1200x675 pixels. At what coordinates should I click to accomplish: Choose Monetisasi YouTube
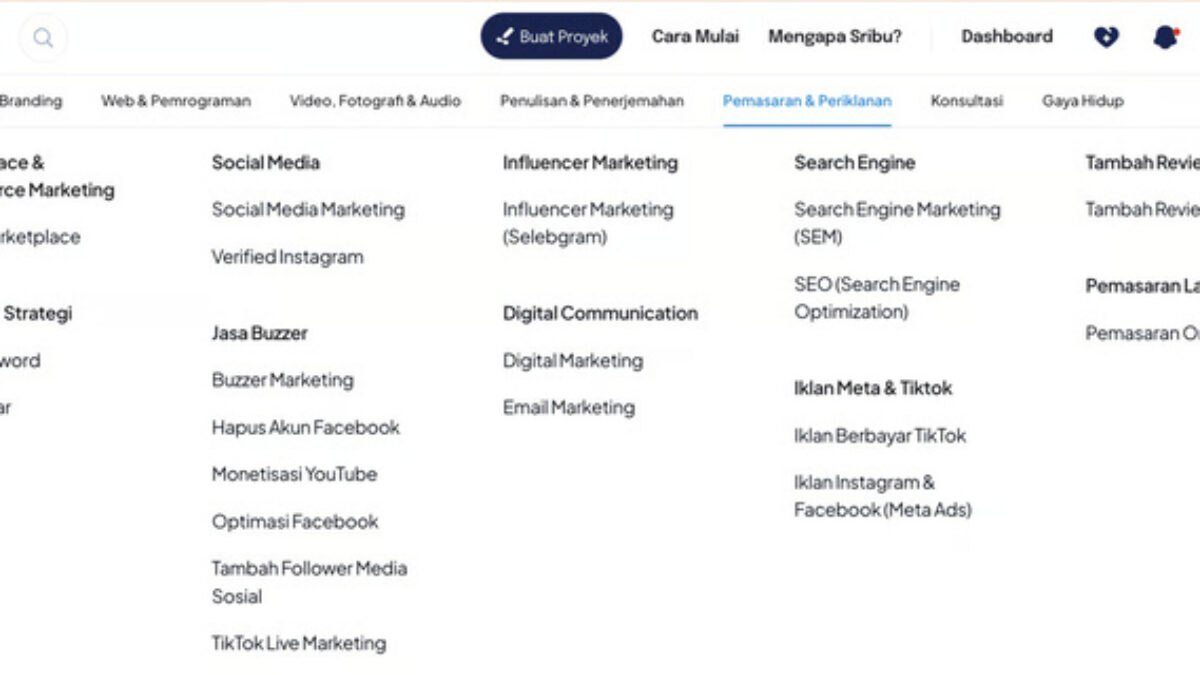294,474
